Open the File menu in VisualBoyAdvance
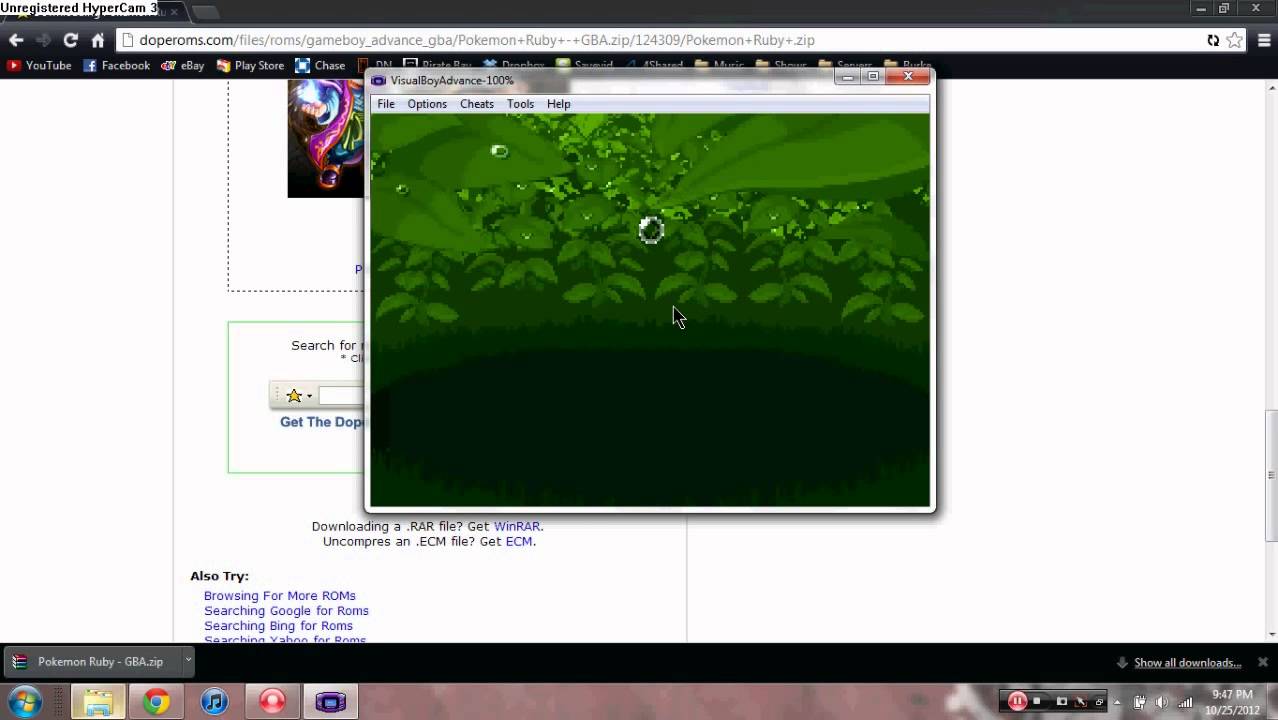 coord(386,104)
